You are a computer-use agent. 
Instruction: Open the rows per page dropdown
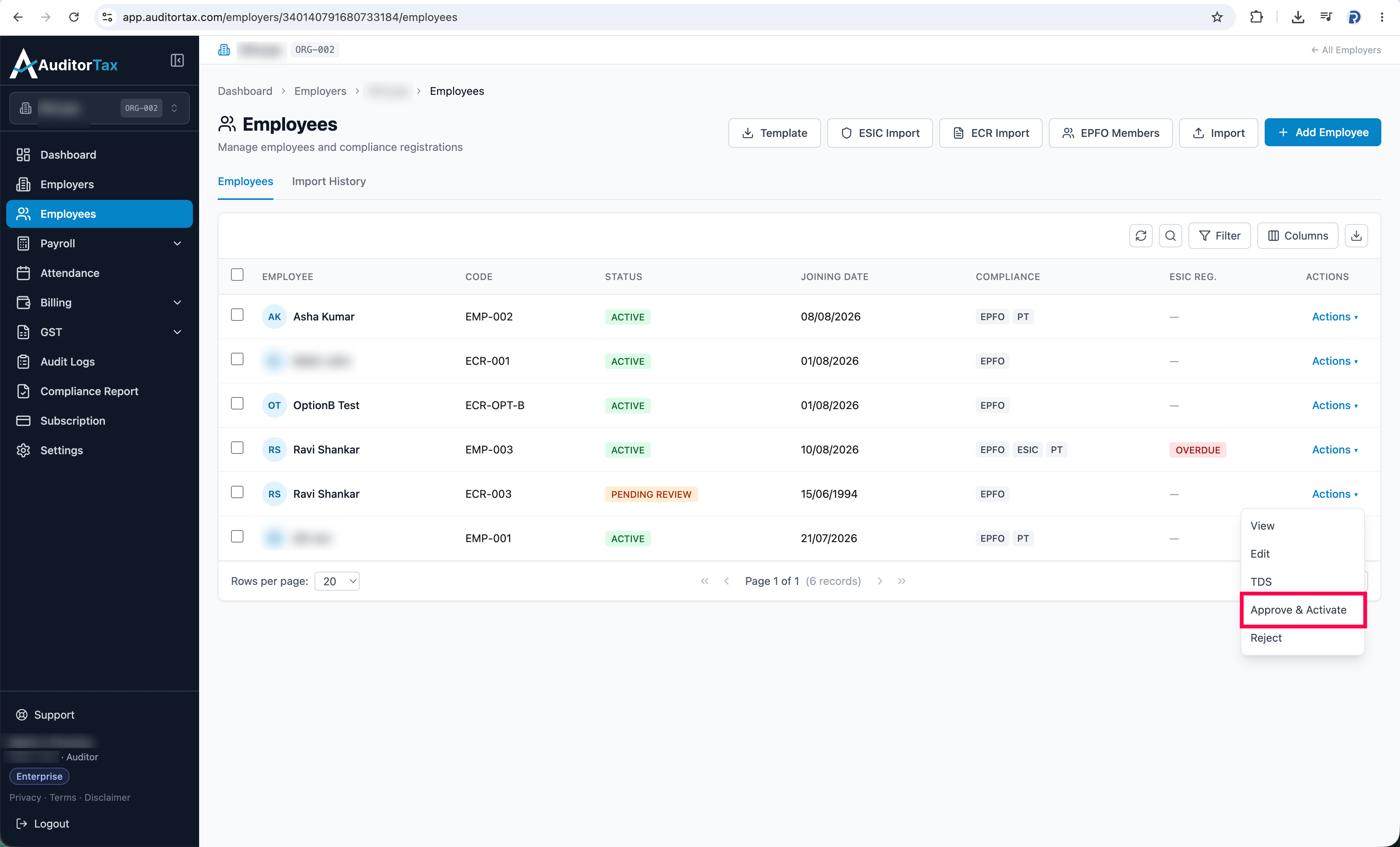tap(337, 581)
